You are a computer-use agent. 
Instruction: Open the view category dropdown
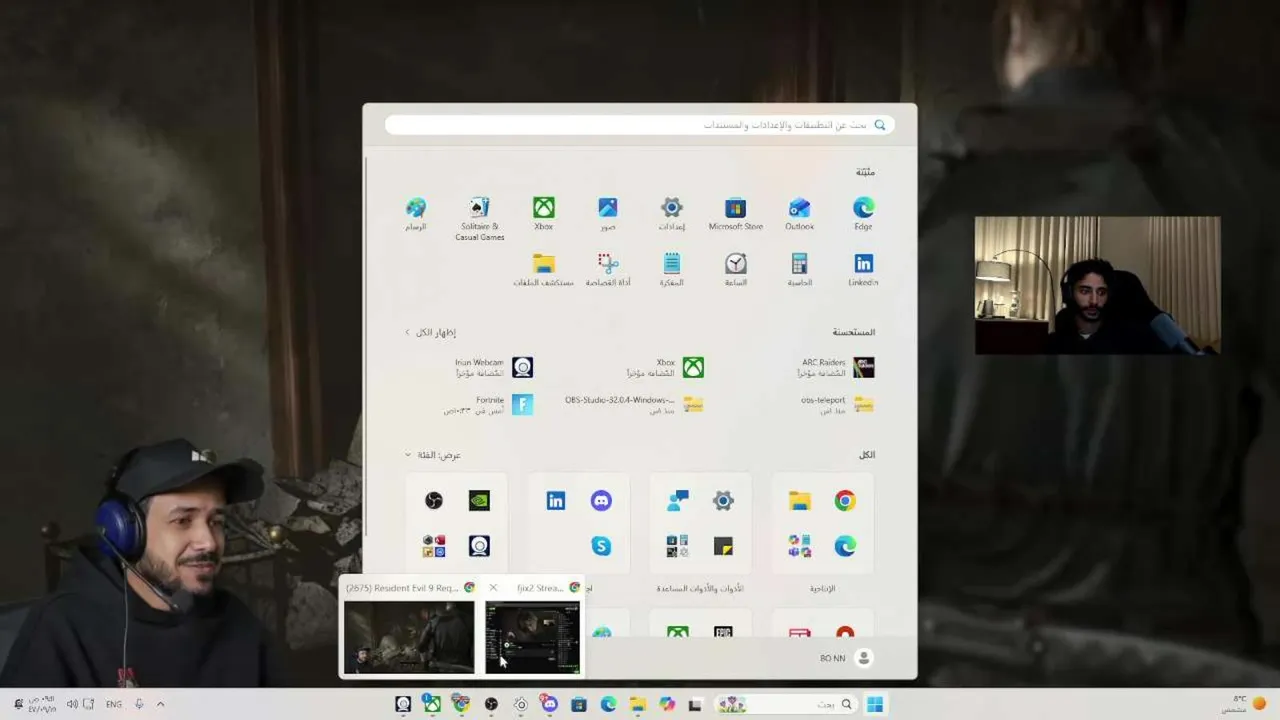click(x=432, y=455)
